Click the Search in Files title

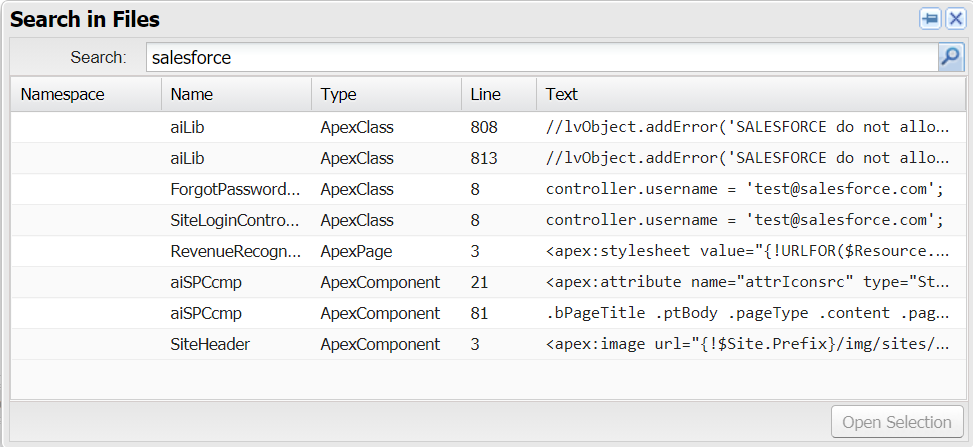click(85, 20)
